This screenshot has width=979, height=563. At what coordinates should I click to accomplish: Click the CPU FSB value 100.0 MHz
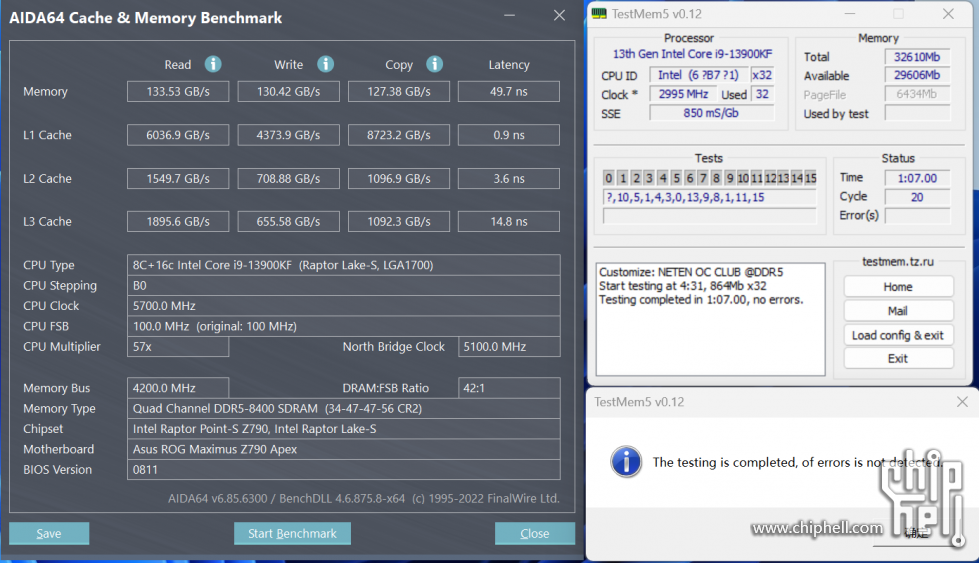(x=343, y=326)
